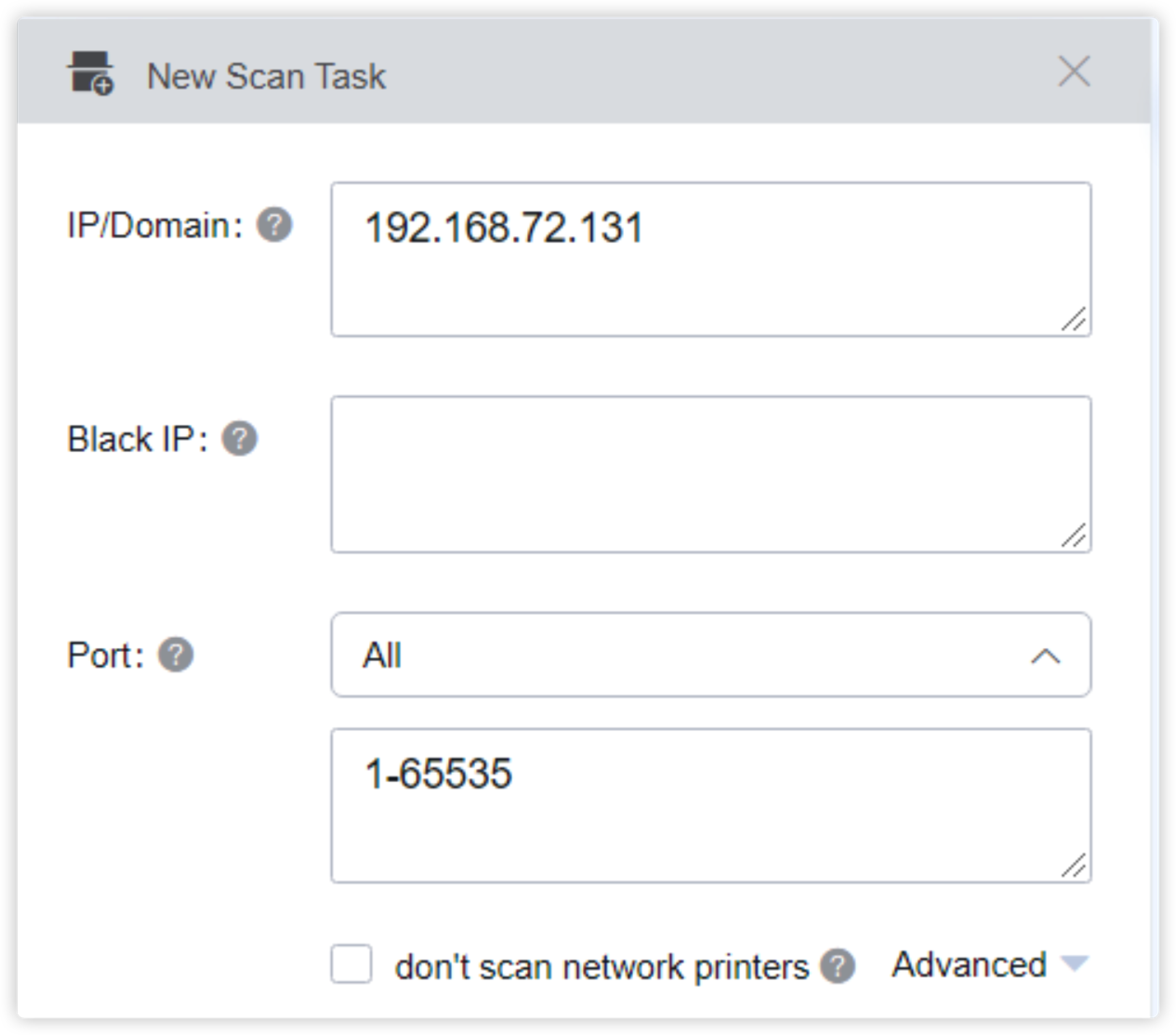Focus the port range field showing 1-65535
This screenshot has width=1176, height=1035.
[711, 805]
